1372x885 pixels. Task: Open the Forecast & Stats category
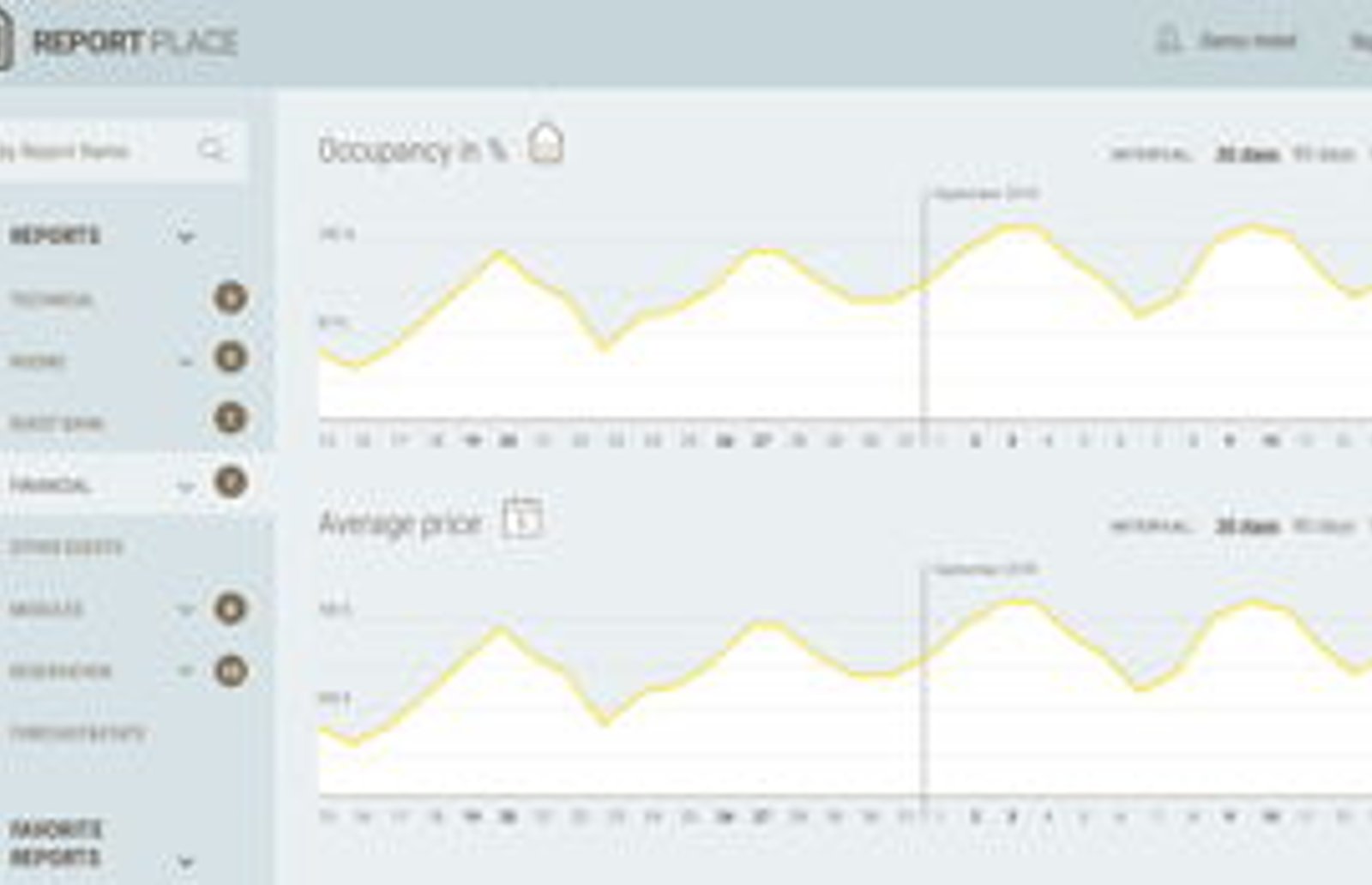click(77, 733)
